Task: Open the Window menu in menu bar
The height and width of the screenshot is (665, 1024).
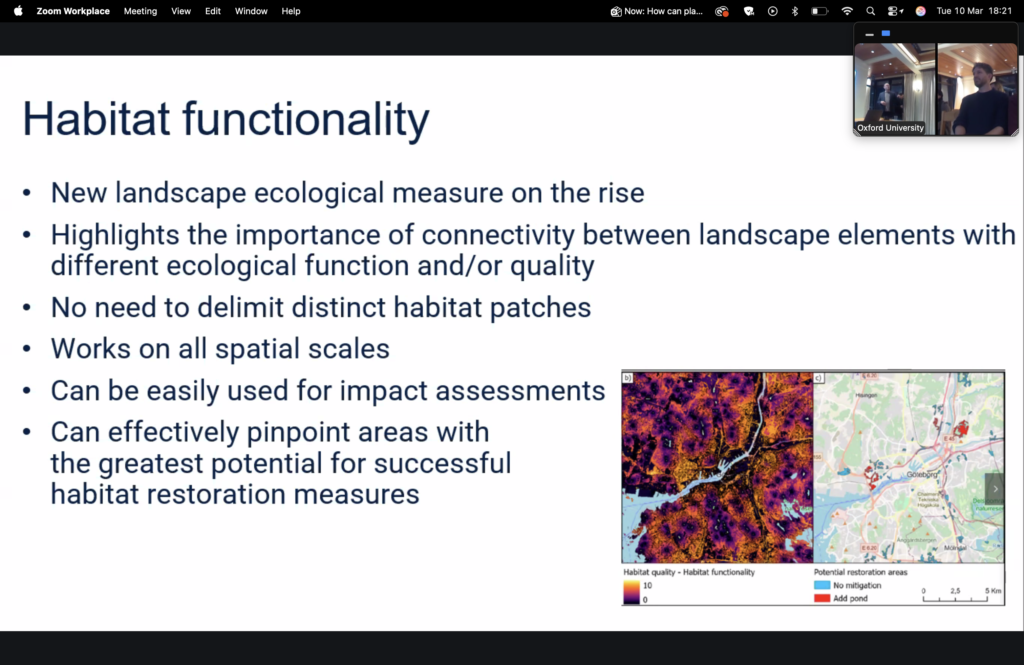Action: [251, 11]
